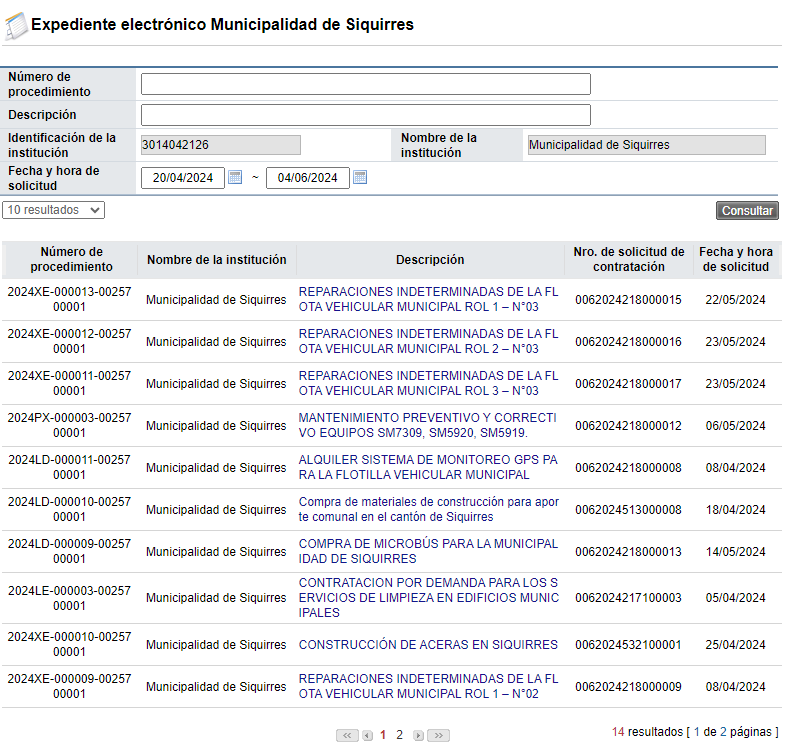
Task: Select procedure number 2024LD-000009-0025700001
Action: tap(69, 551)
